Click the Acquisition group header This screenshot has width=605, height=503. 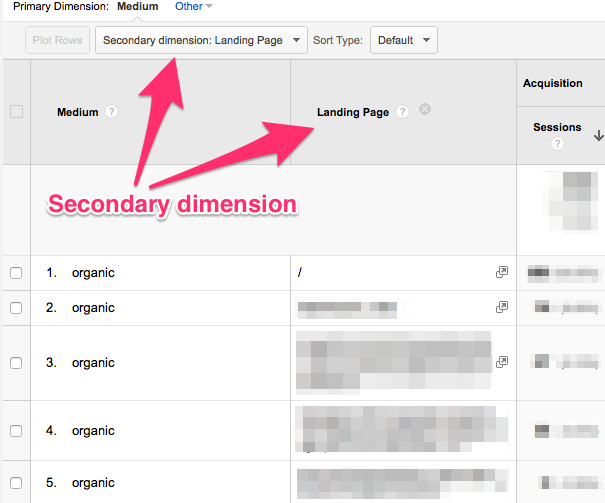[x=553, y=83]
